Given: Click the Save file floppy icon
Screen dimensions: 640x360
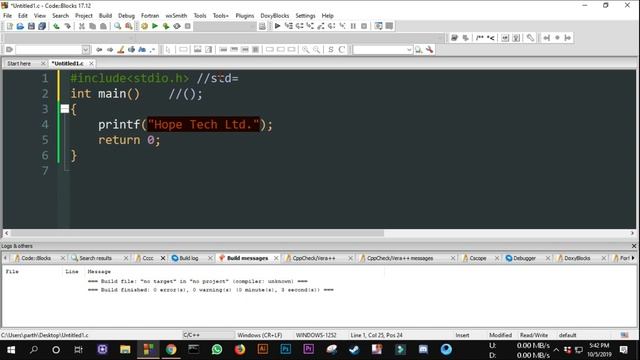Looking at the screenshot, I should point(31,26).
